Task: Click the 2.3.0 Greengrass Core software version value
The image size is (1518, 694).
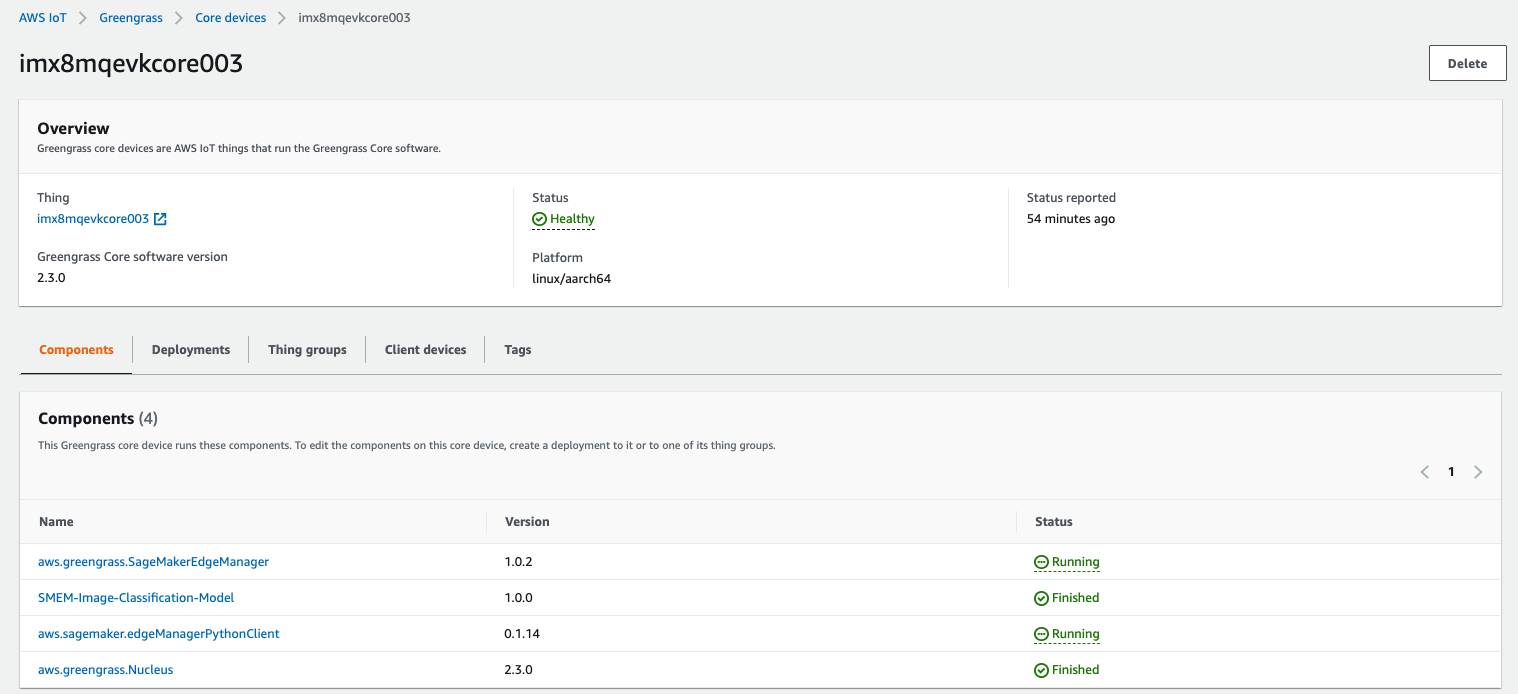Action: point(51,278)
